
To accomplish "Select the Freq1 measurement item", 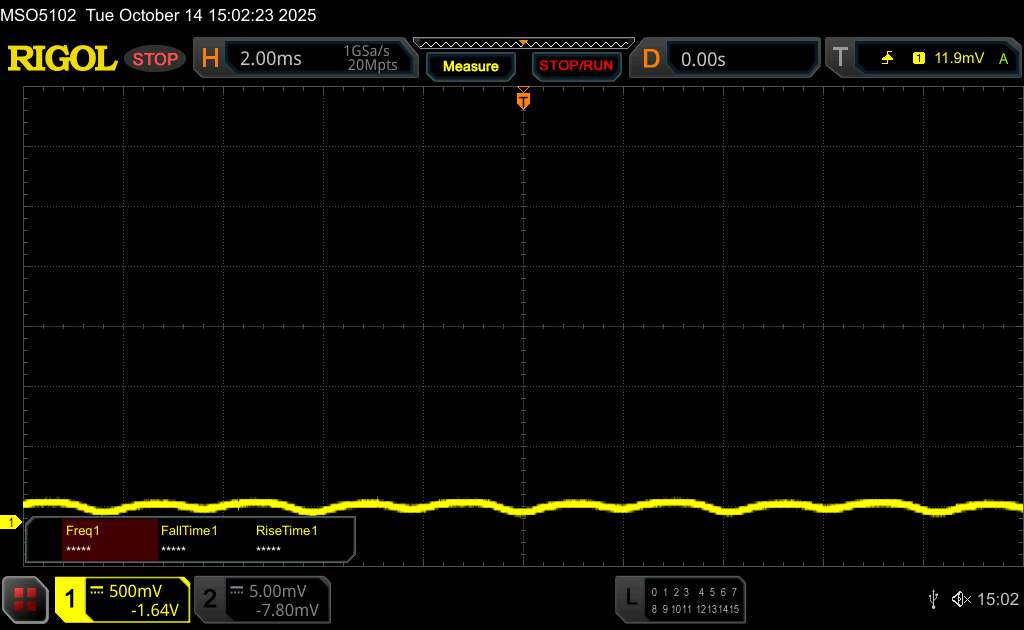I will click(109, 539).
